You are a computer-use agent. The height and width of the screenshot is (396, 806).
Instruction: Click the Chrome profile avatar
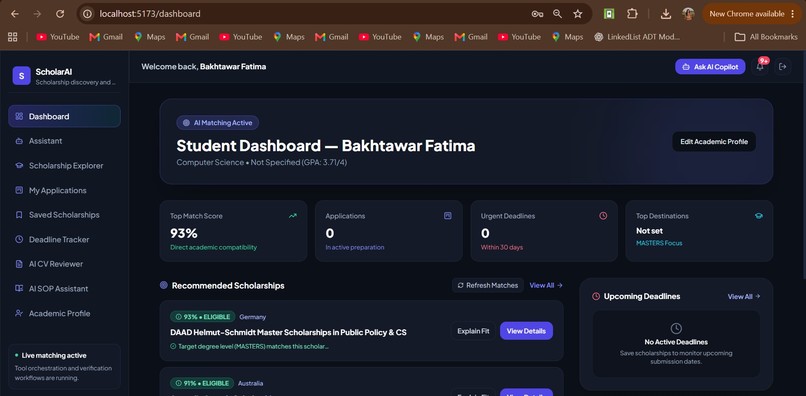(x=688, y=14)
